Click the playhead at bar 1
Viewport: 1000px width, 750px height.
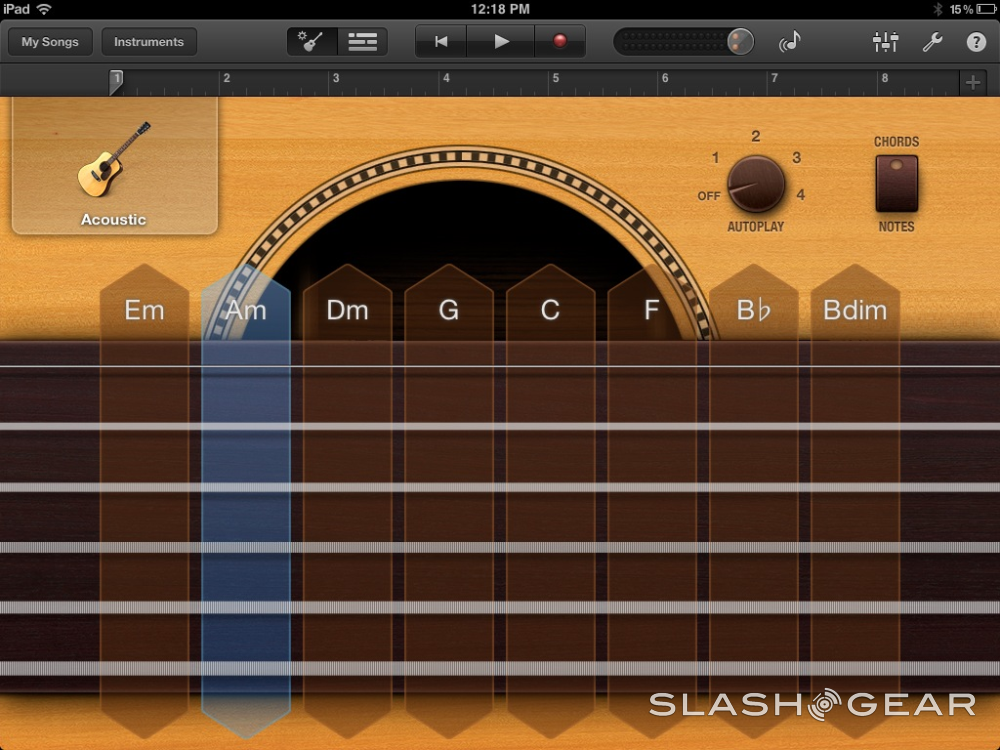tap(116, 82)
